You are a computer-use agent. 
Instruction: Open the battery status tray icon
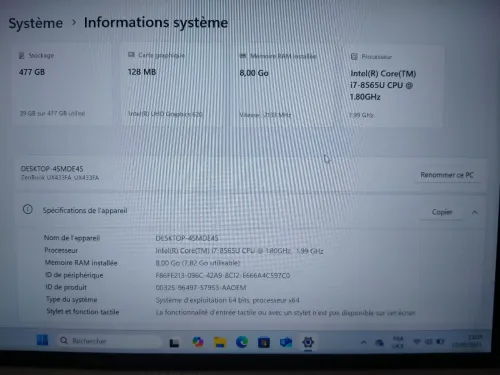pyautogui.click(x=440, y=342)
